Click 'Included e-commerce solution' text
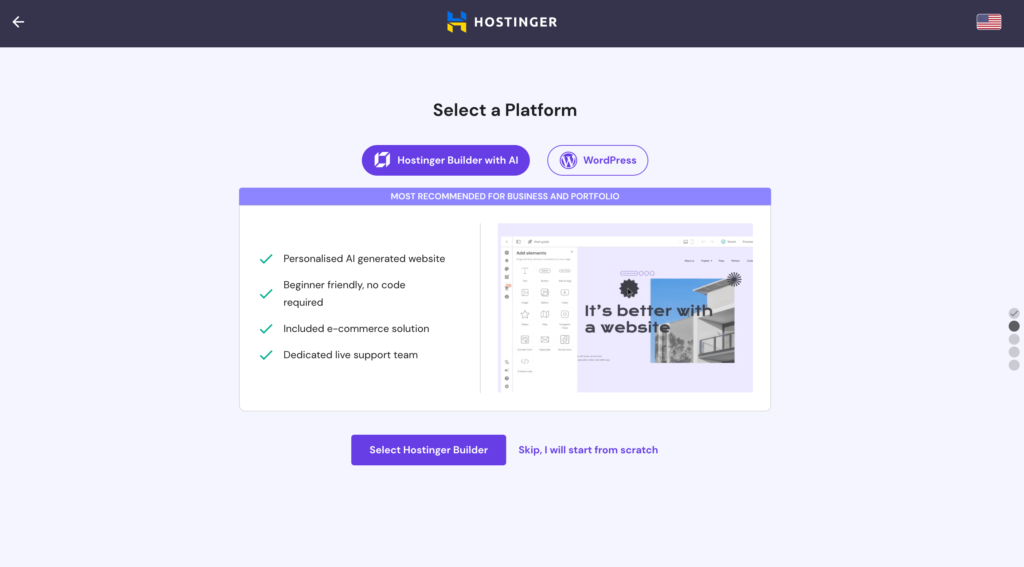 [x=356, y=329]
